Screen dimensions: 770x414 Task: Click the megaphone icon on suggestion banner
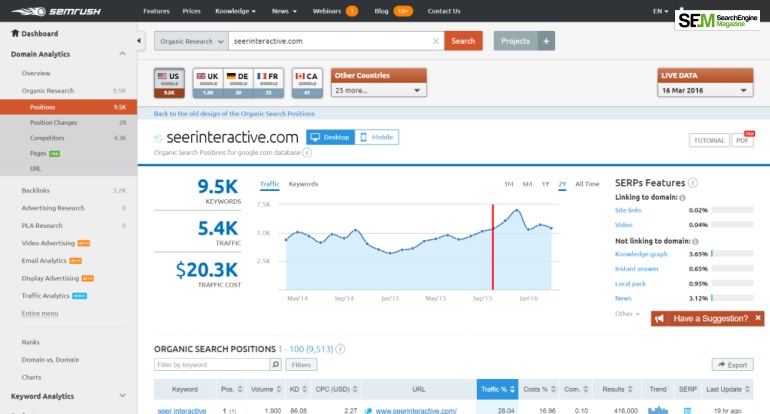660,319
